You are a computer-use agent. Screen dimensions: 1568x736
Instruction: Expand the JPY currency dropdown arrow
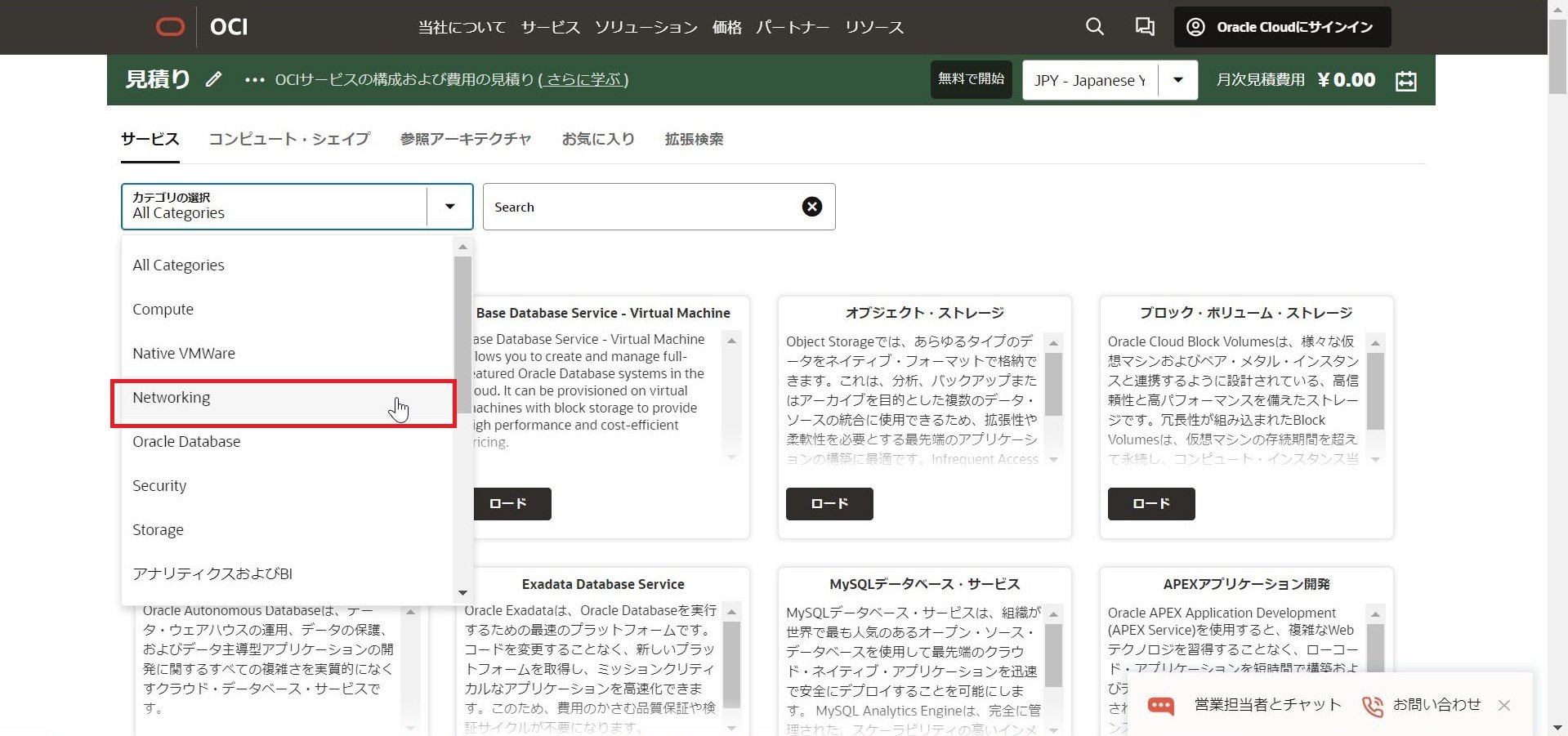coord(1177,80)
